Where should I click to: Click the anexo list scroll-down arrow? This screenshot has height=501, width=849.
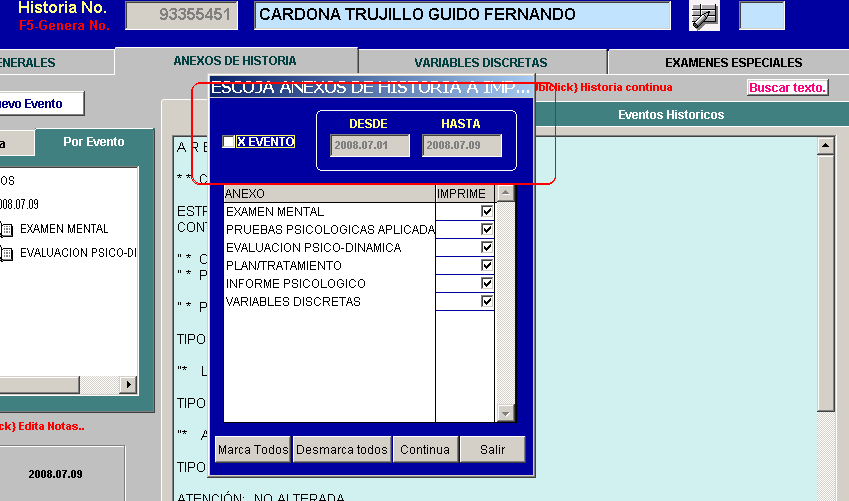[x=505, y=413]
